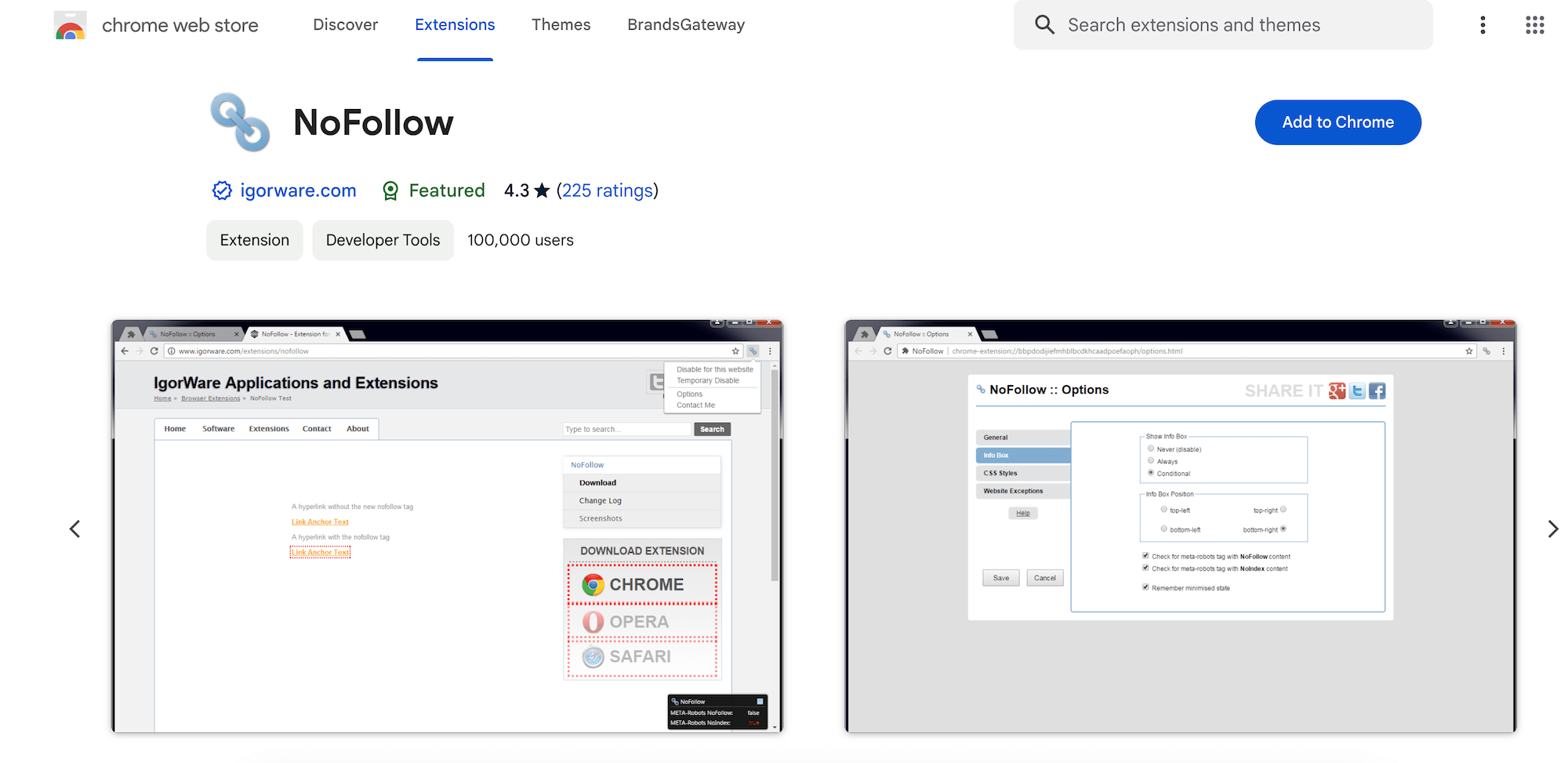The image size is (1568, 763).
Task: Click the search magnifier icon
Action: pos(1044,25)
